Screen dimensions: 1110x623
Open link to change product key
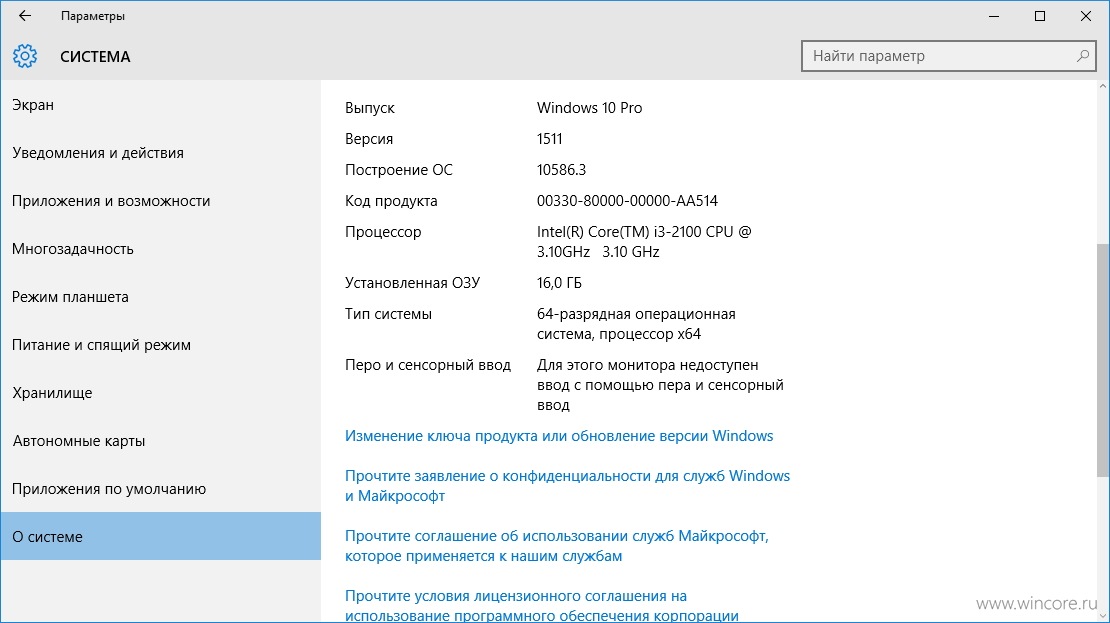pyautogui.click(x=559, y=436)
